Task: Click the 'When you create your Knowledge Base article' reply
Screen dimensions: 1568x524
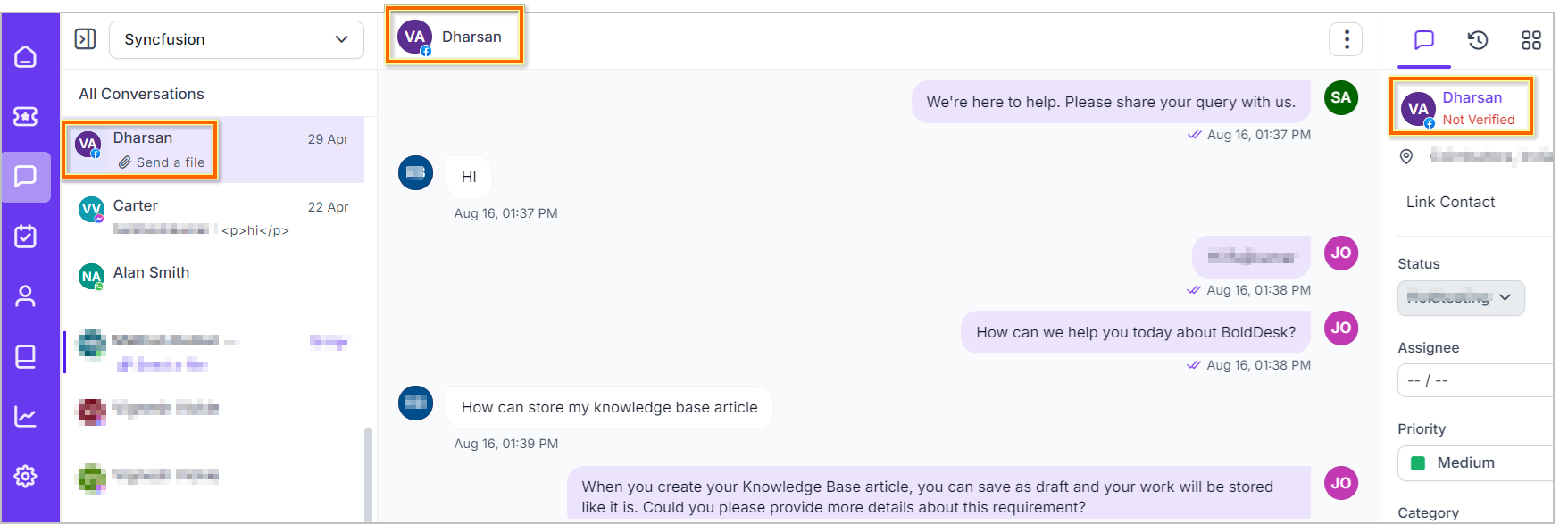Action: click(x=938, y=493)
